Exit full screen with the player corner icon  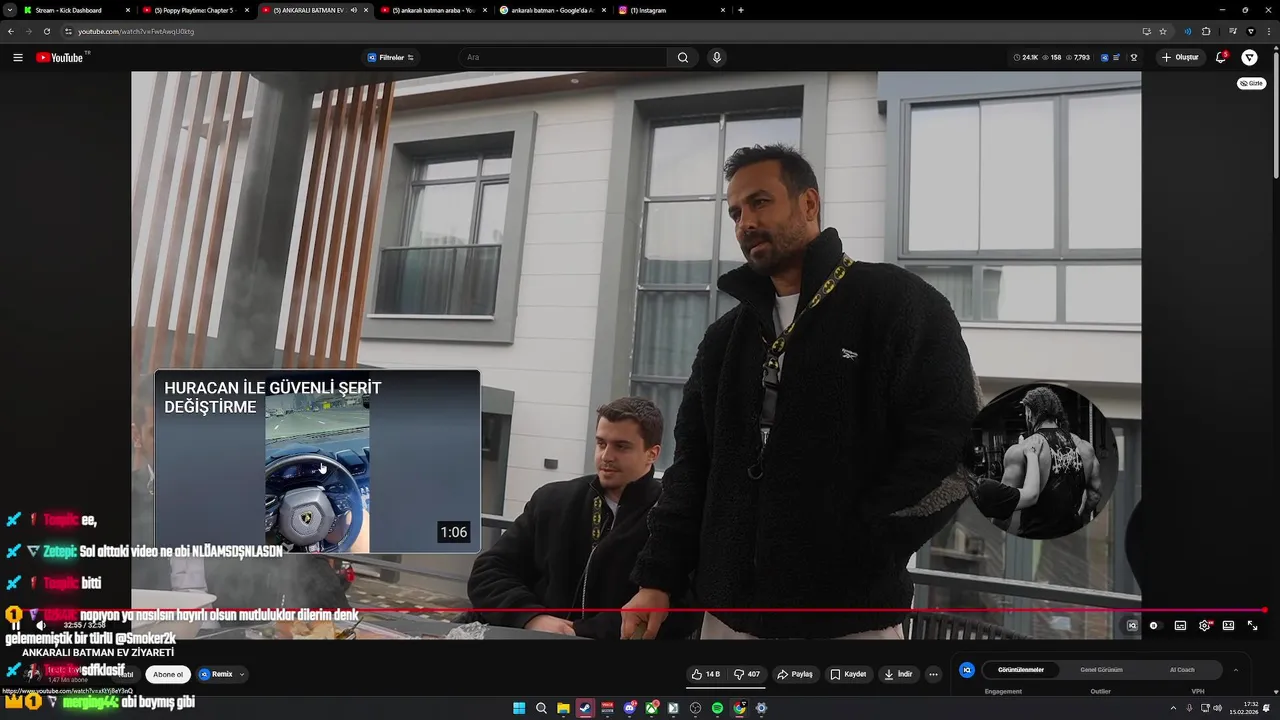tap(1252, 626)
